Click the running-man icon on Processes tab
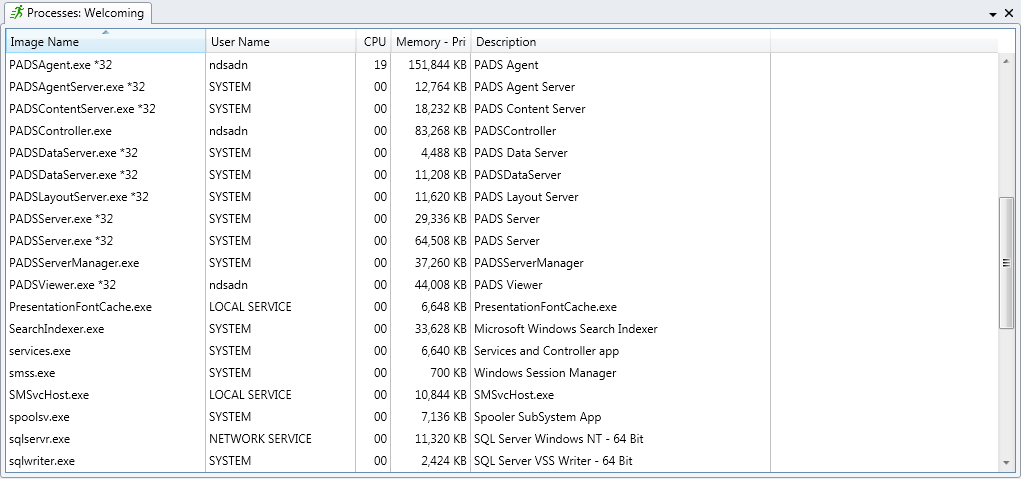The image size is (1021, 479). coord(17,12)
